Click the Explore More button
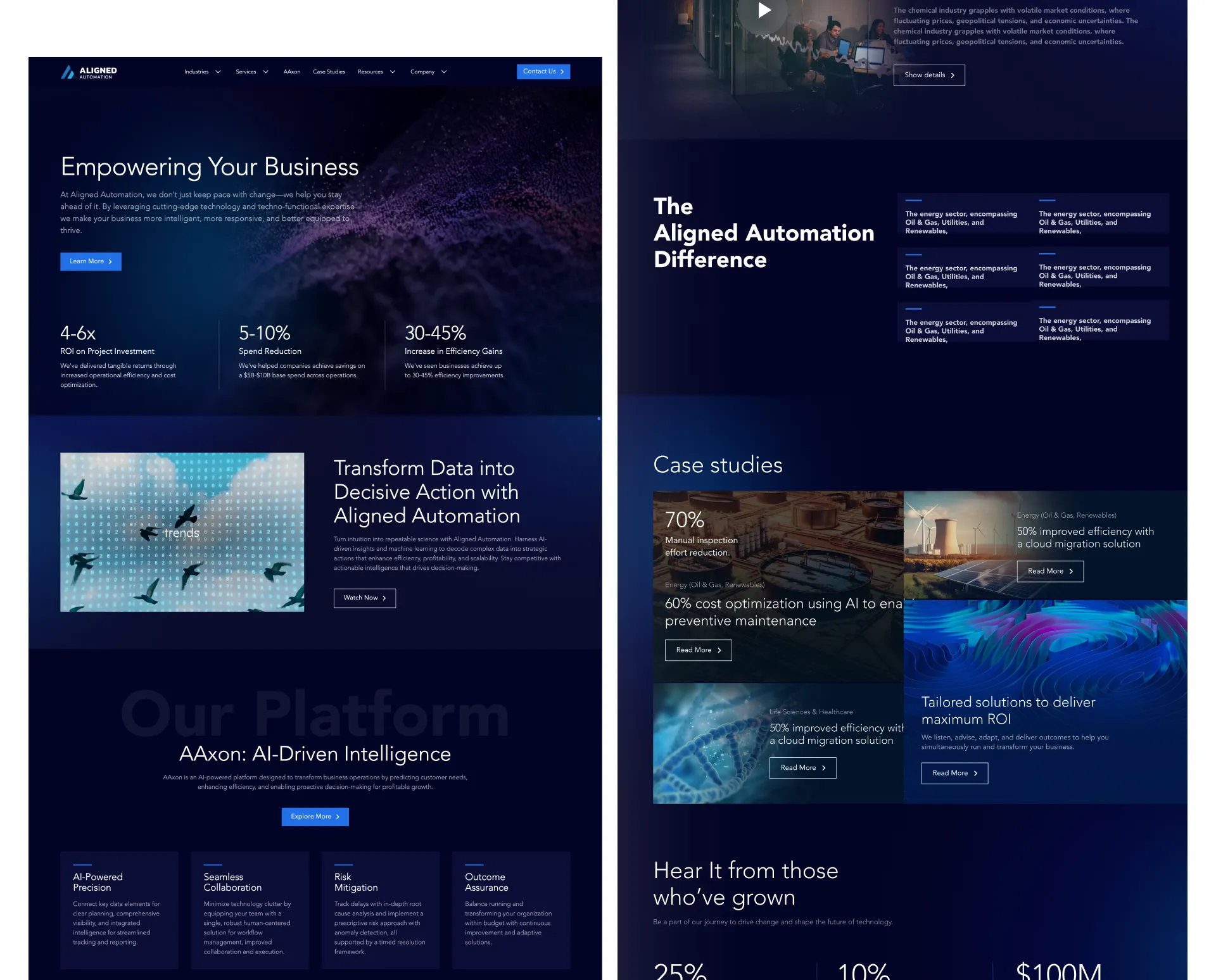The image size is (1216, 980). (315, 817)
